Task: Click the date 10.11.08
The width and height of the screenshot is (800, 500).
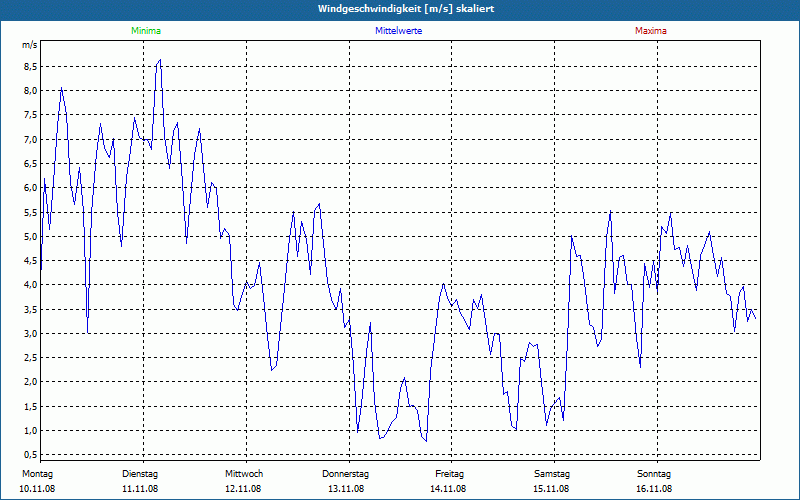Action: (x=37, y=489)
